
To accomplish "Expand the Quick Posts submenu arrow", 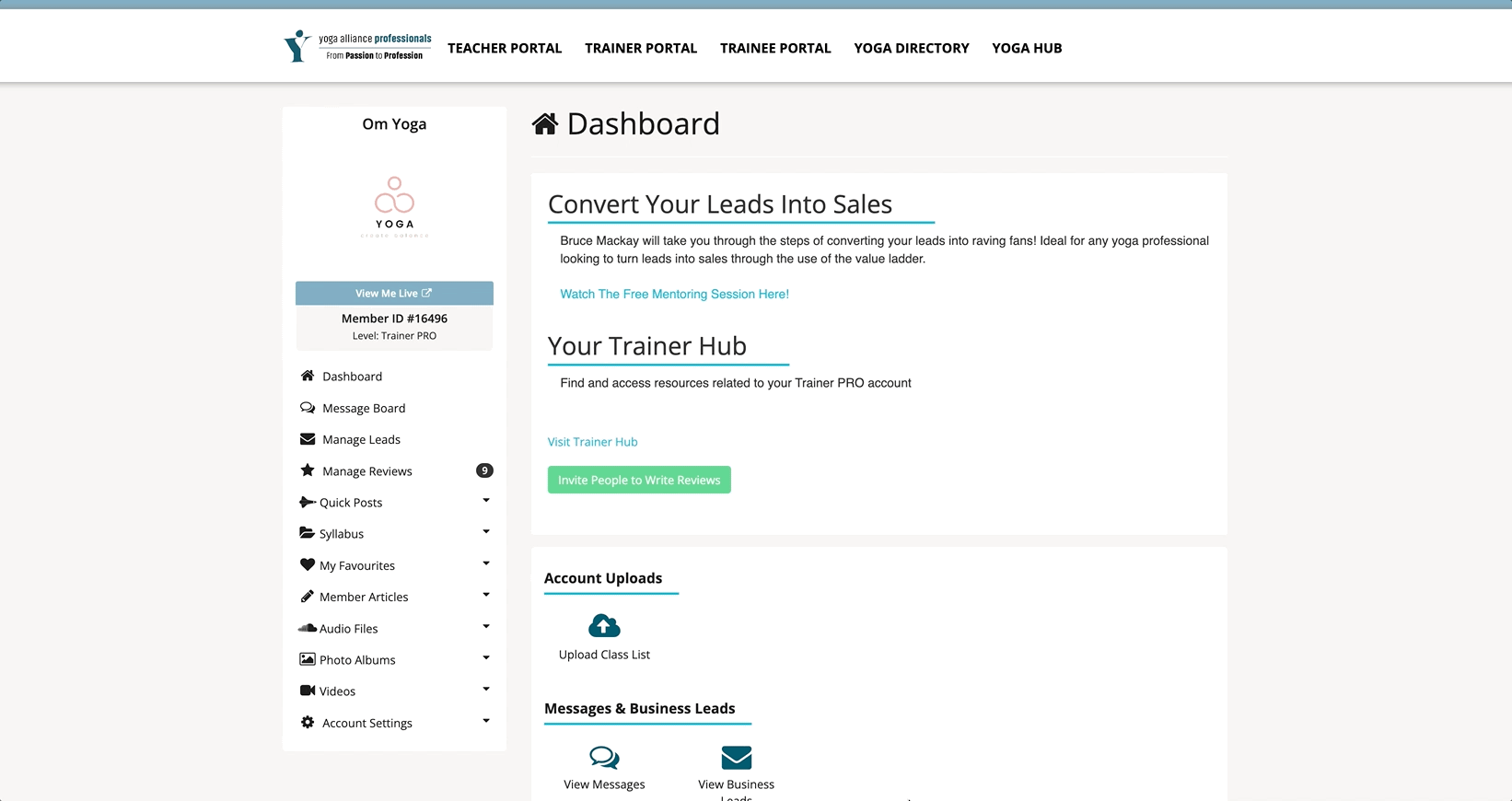I will click(x=486, y=501).
